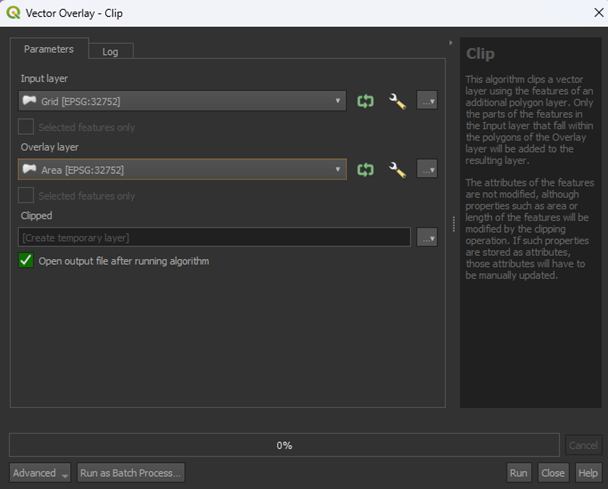The height and width of the screenshot is (489, 608).
Task: Click iterate-over-features icon for Overlay layer
Action: (366, 170)
